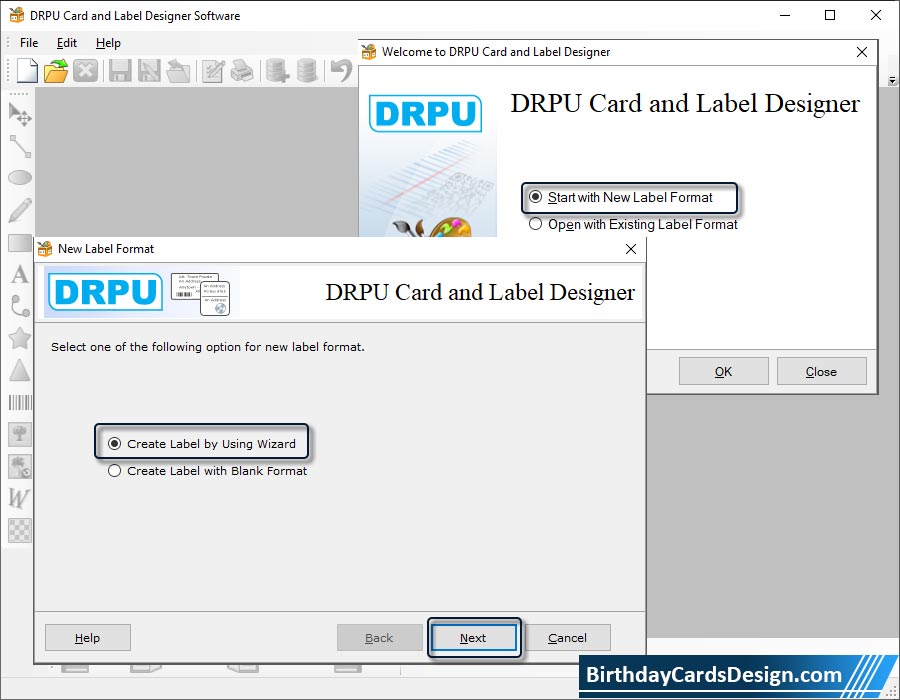Screen dimensions: 900x700
Task: Click the Undo arrow icon
Action: (341, 71)
